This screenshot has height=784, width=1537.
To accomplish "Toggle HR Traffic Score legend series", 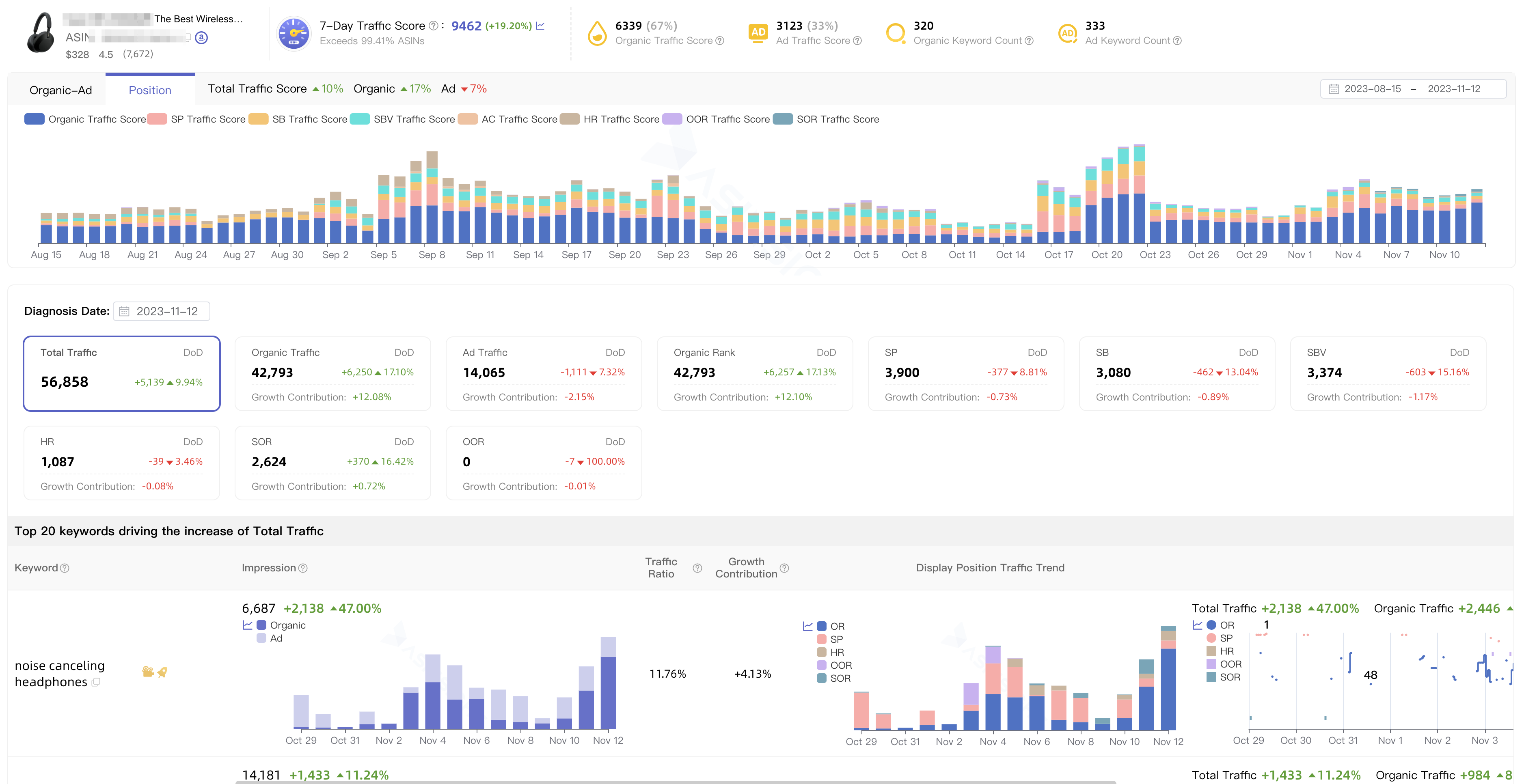I will coord(611,119).
